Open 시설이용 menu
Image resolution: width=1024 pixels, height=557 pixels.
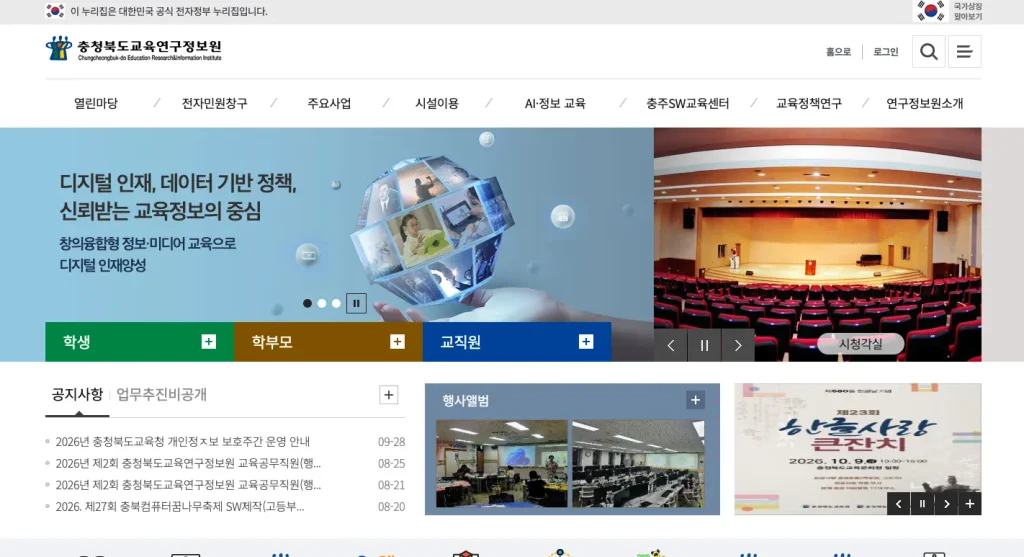coord(437,103)
